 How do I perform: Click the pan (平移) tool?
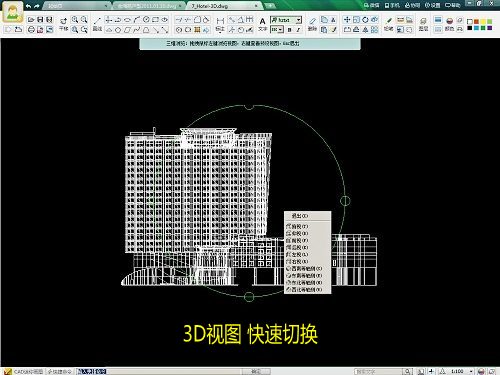click(63, 25)
